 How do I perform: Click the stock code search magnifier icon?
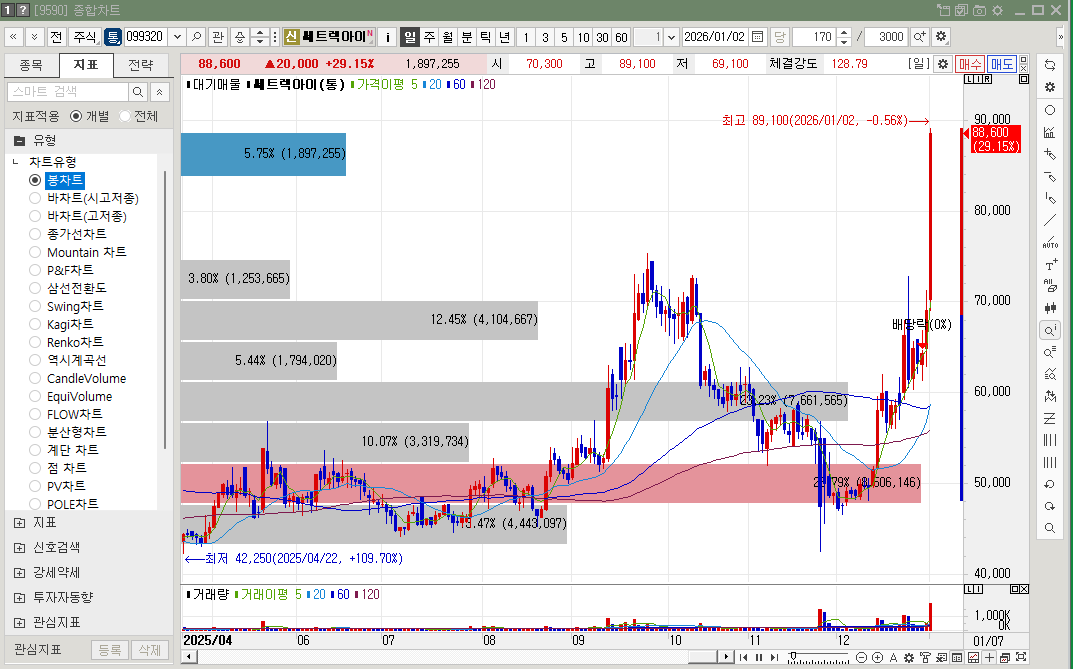(x=196, y=37)
